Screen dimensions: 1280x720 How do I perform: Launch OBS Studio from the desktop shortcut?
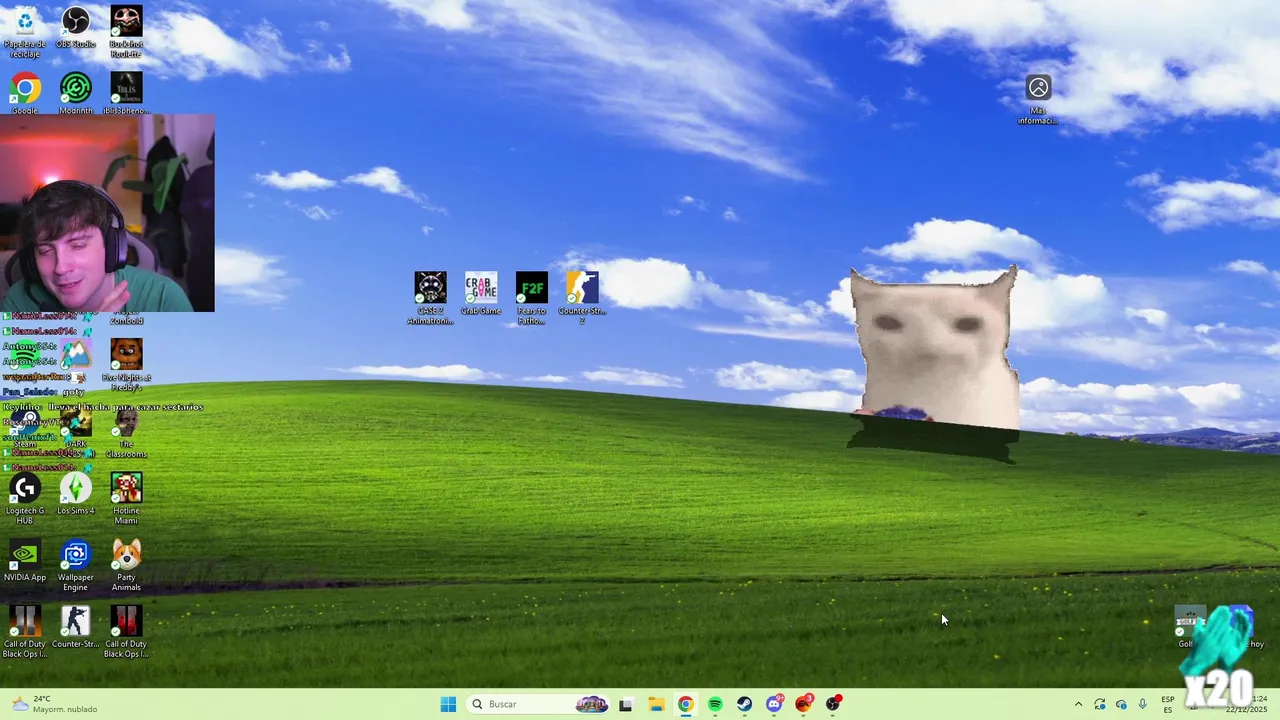tap(76, 28)
